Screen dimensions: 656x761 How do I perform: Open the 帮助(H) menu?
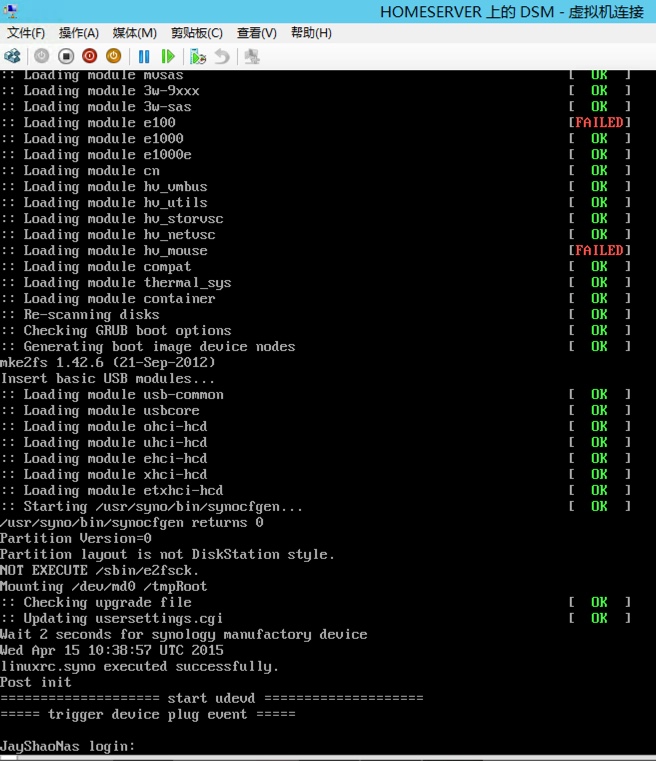(311, 33)
